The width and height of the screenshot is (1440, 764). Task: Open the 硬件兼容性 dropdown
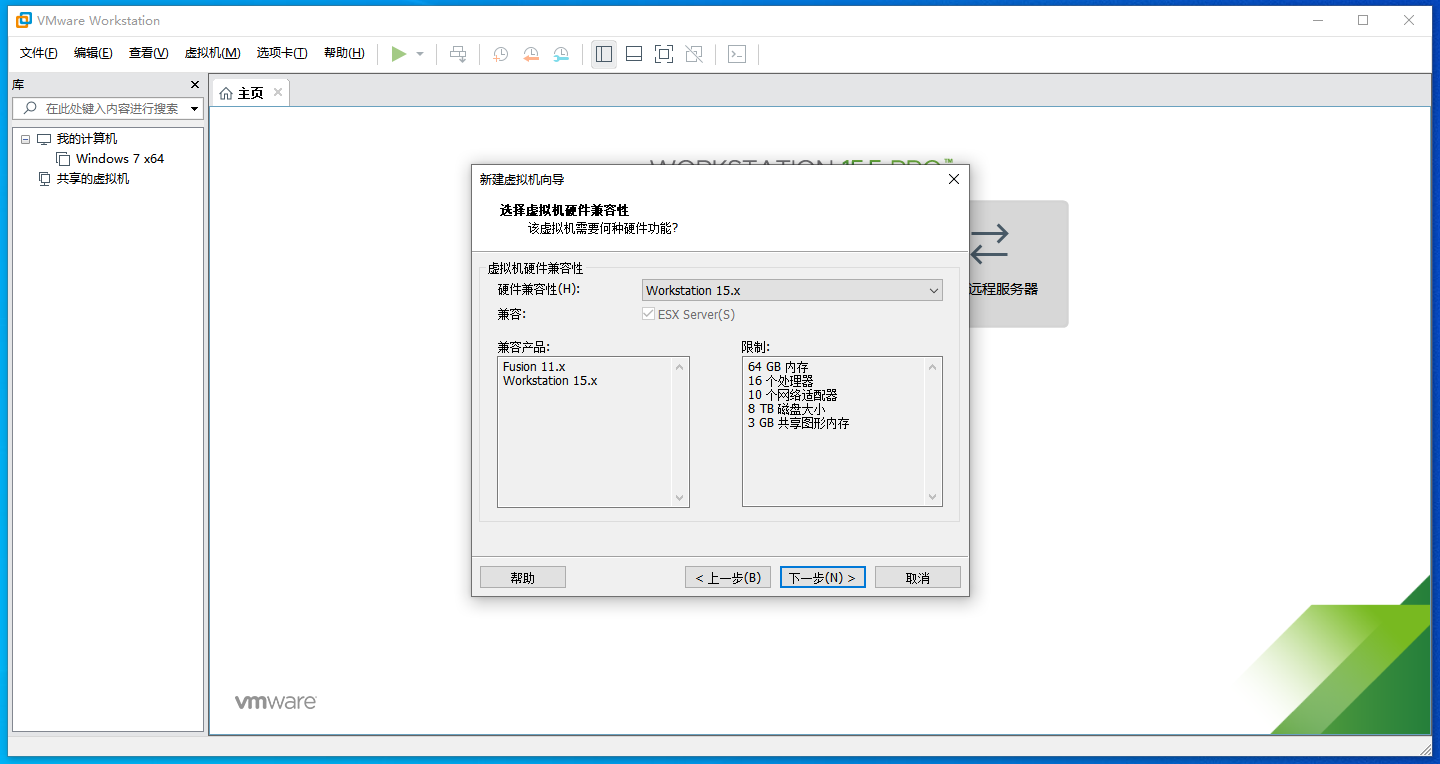pyautogui.click(x=792, y=290)
